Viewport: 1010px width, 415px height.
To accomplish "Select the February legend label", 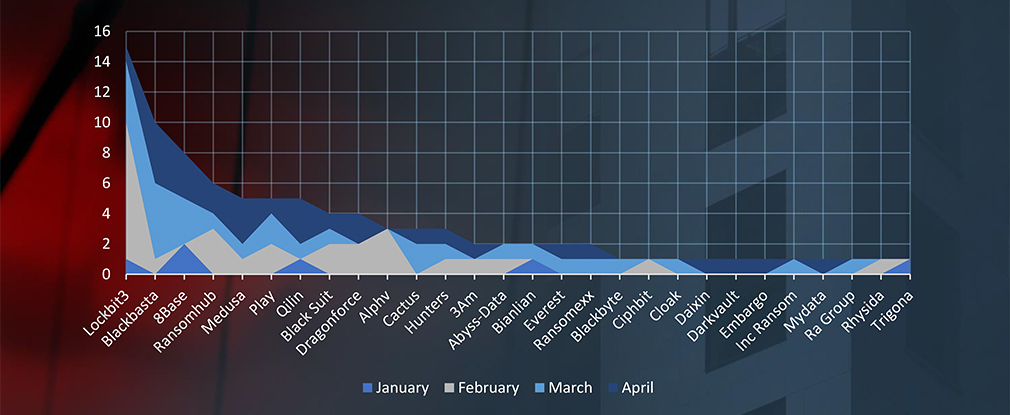I will 488,388.
